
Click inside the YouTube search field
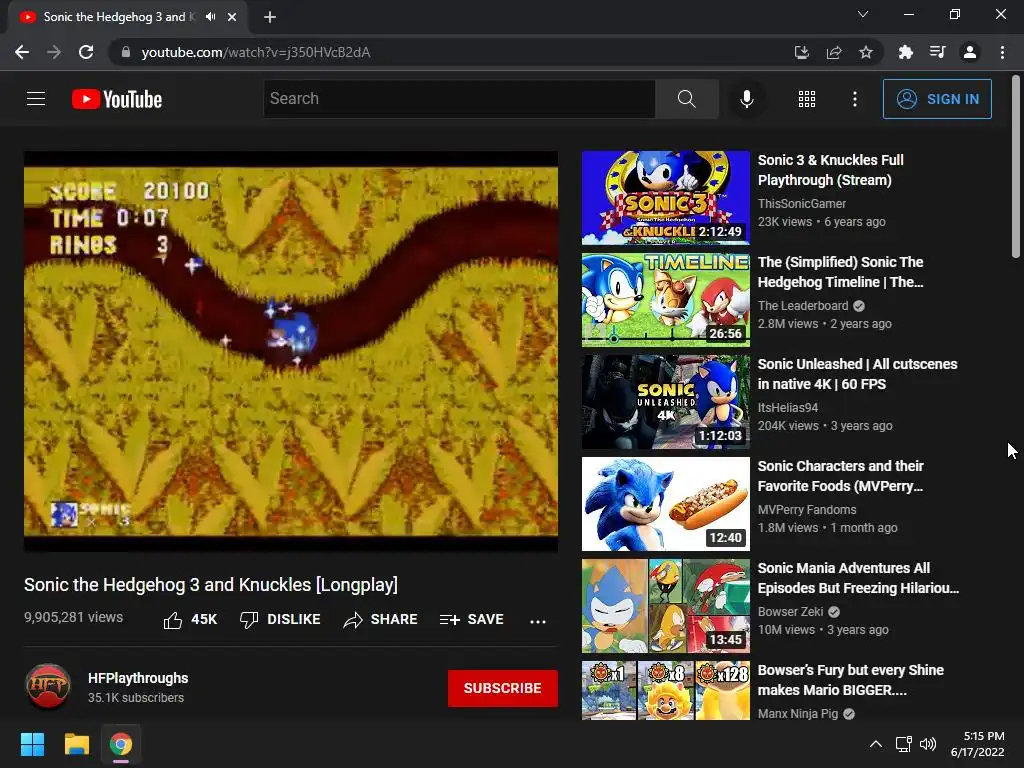click(x=459, y=99)
